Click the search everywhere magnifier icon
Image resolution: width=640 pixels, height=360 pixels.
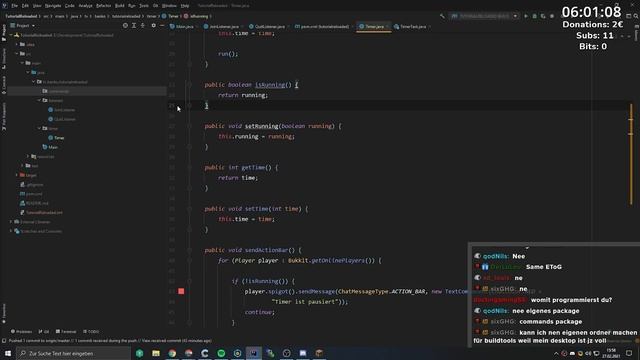(x=636, y=16)
